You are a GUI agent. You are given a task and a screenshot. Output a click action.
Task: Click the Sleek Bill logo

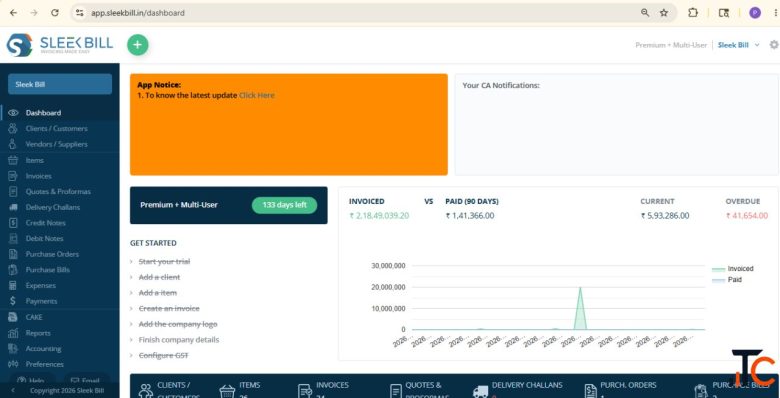[x=60, y=45]
